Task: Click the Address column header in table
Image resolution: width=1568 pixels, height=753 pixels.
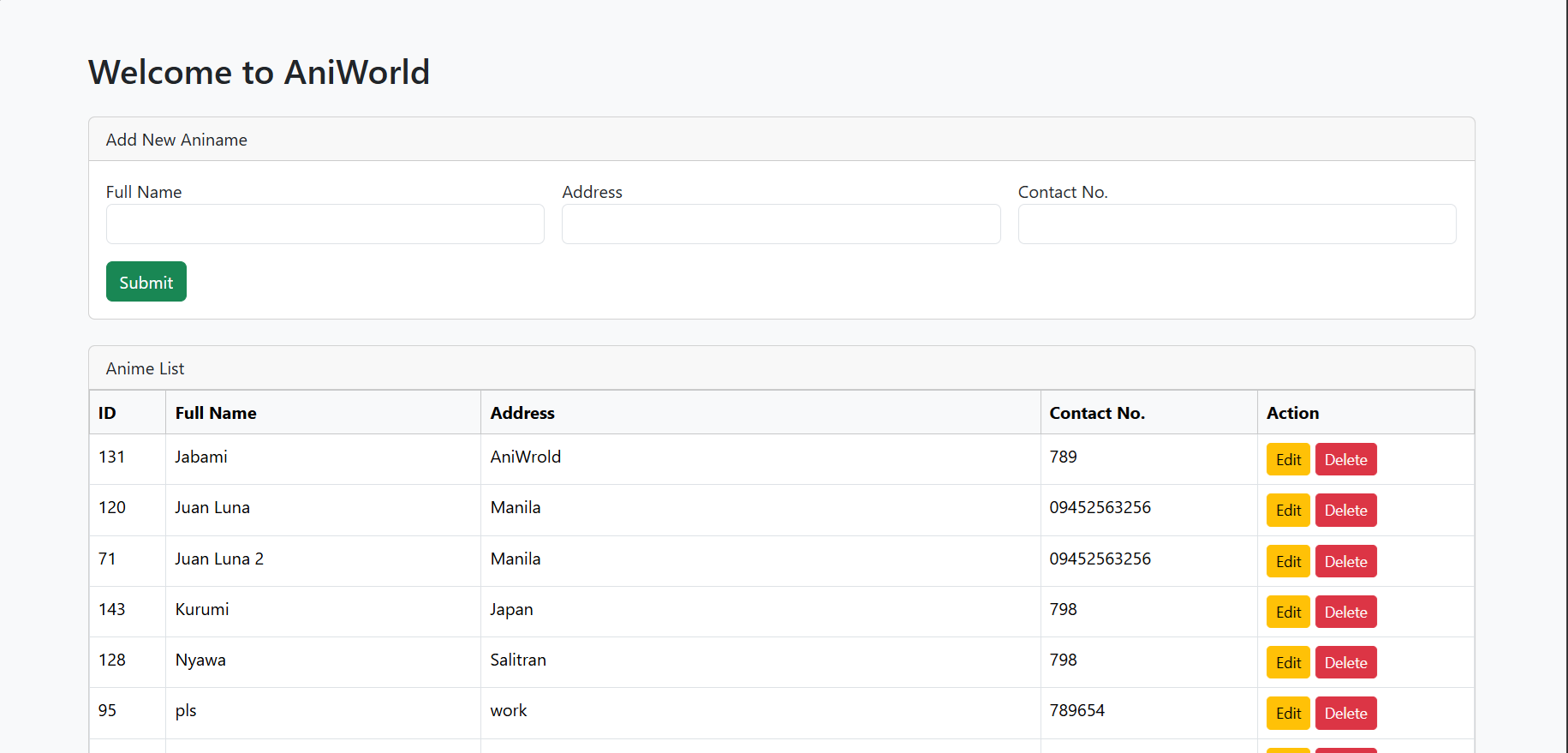Action: (522, 413)
